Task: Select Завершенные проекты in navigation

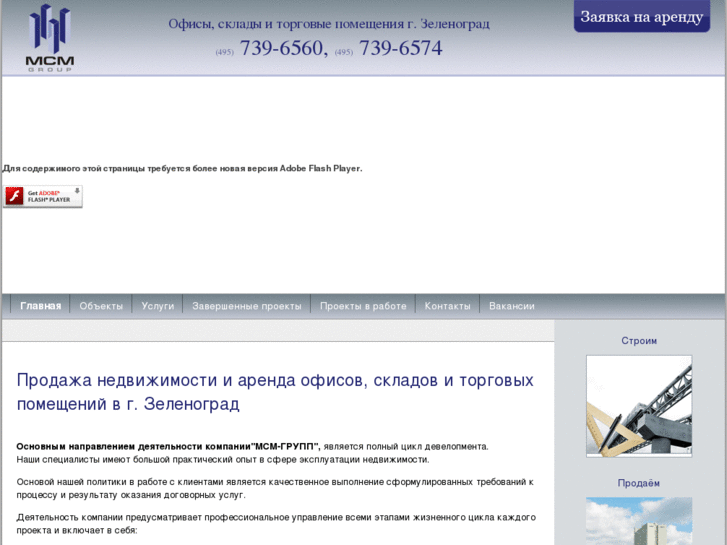Action: (247, 306)
